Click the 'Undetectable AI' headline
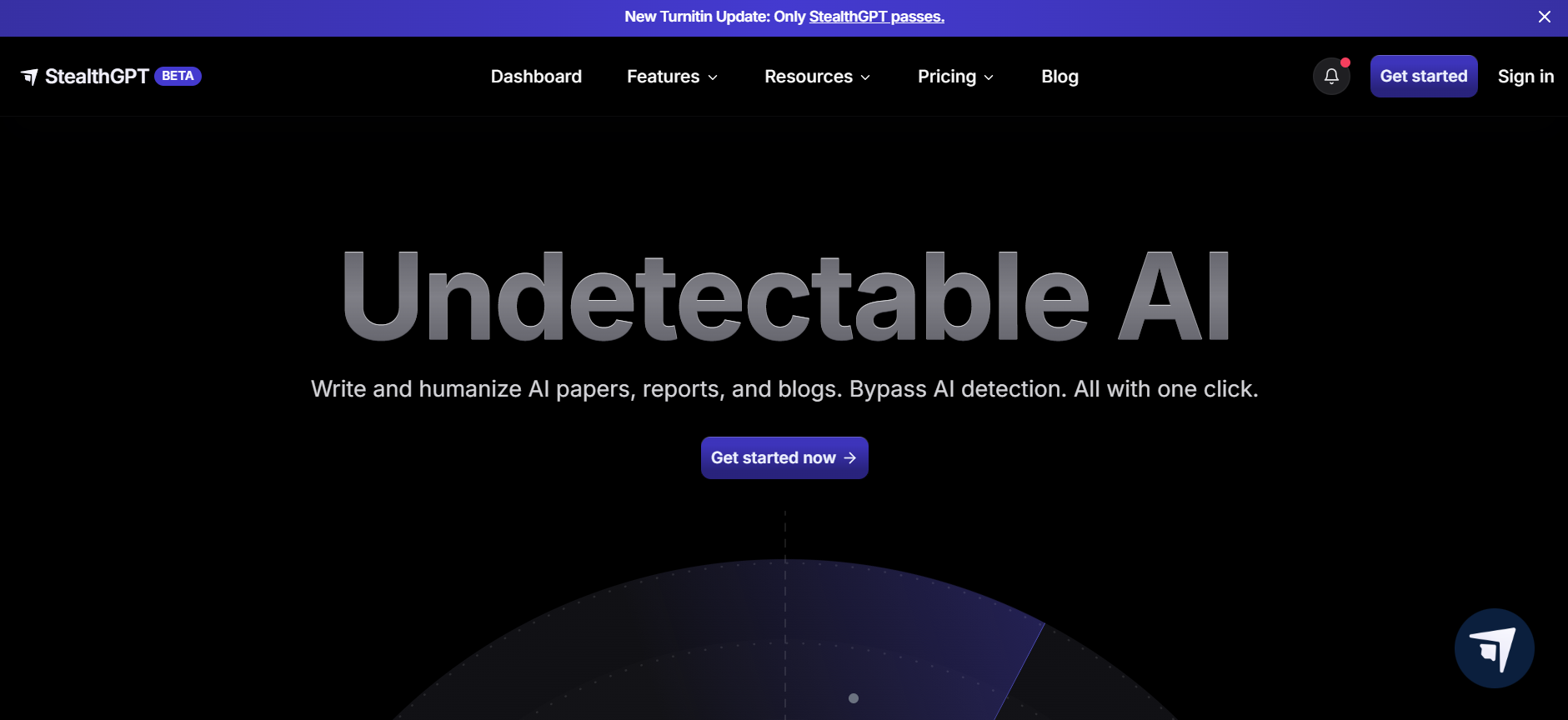Viewport: 1568px width, 720px height. tap(785, 297)
